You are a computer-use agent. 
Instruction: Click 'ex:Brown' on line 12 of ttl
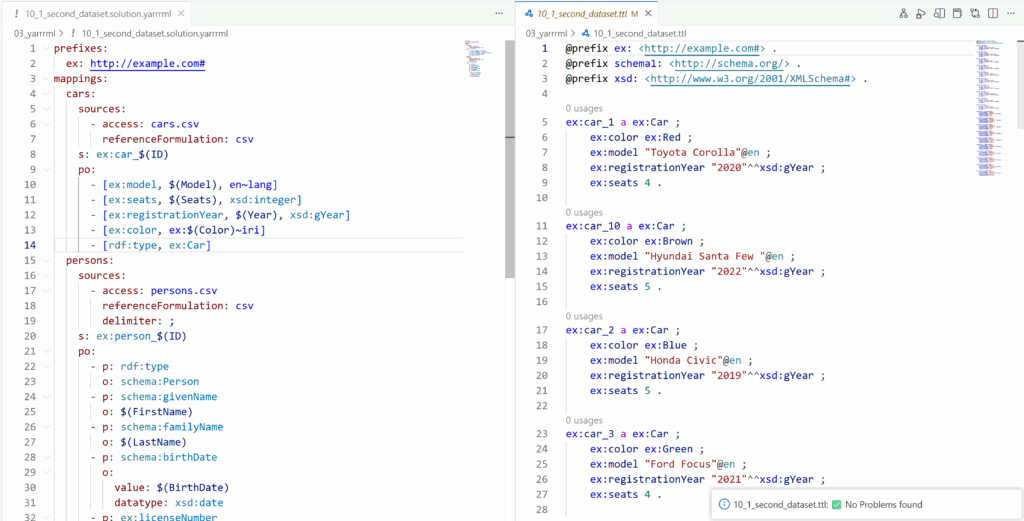pyautogui.click(x=669, y=242)
